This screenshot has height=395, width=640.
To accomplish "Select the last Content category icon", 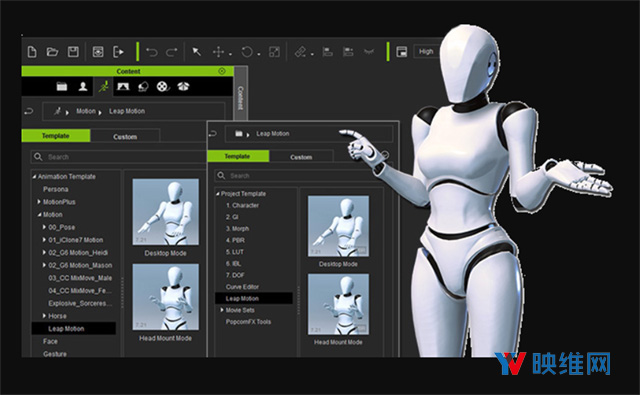I will tap(183, 87).
